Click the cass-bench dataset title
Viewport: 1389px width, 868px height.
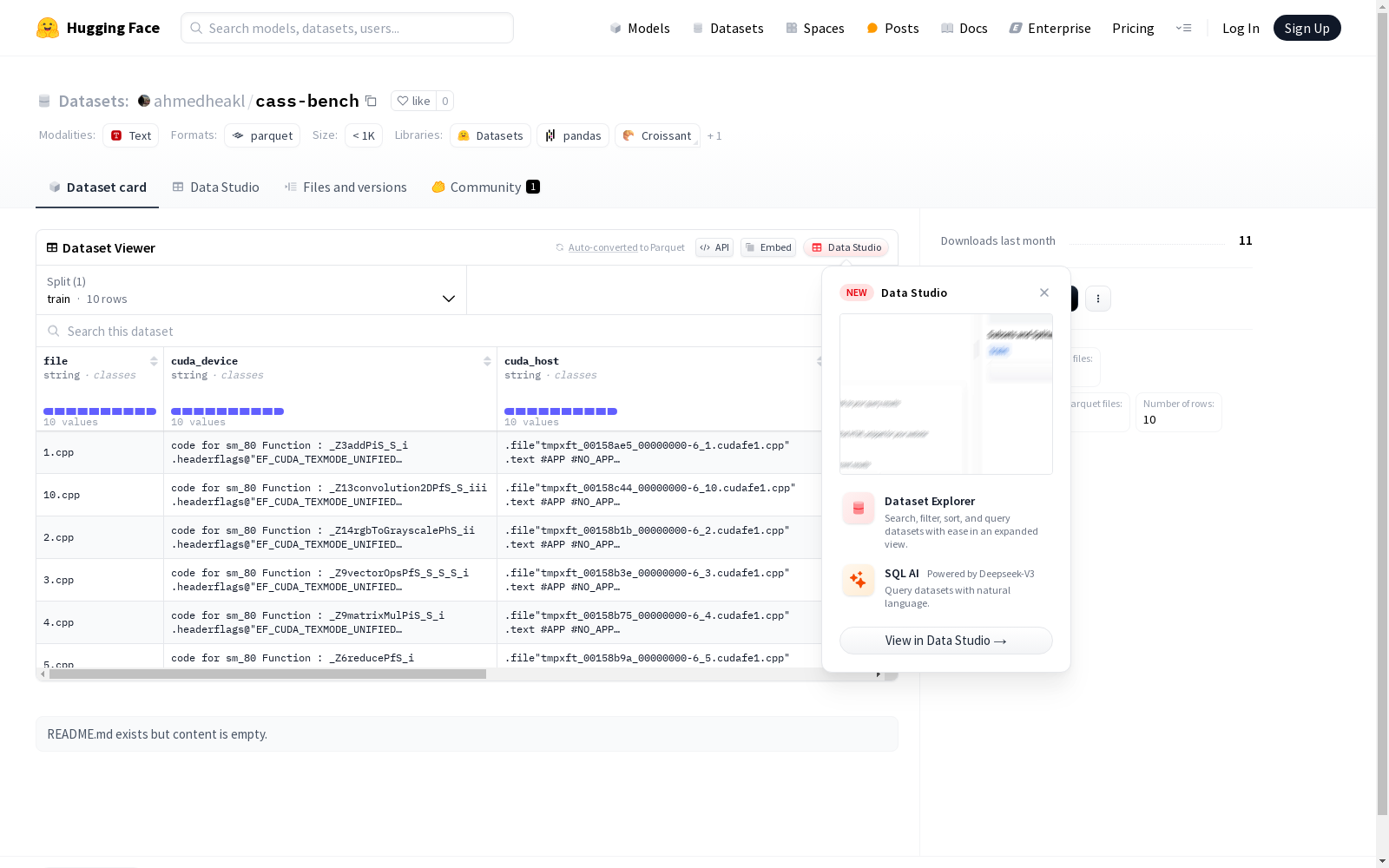pyautogui.click(x=307, y=101)
